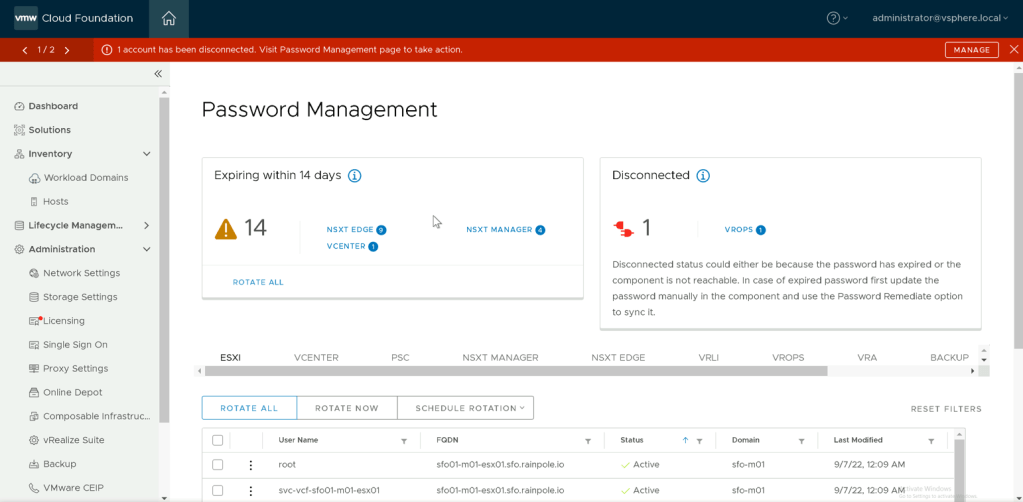Click the User Name column filter icon
The width and height of the screenshot is (1023, 502).
(x=404, y=441)
